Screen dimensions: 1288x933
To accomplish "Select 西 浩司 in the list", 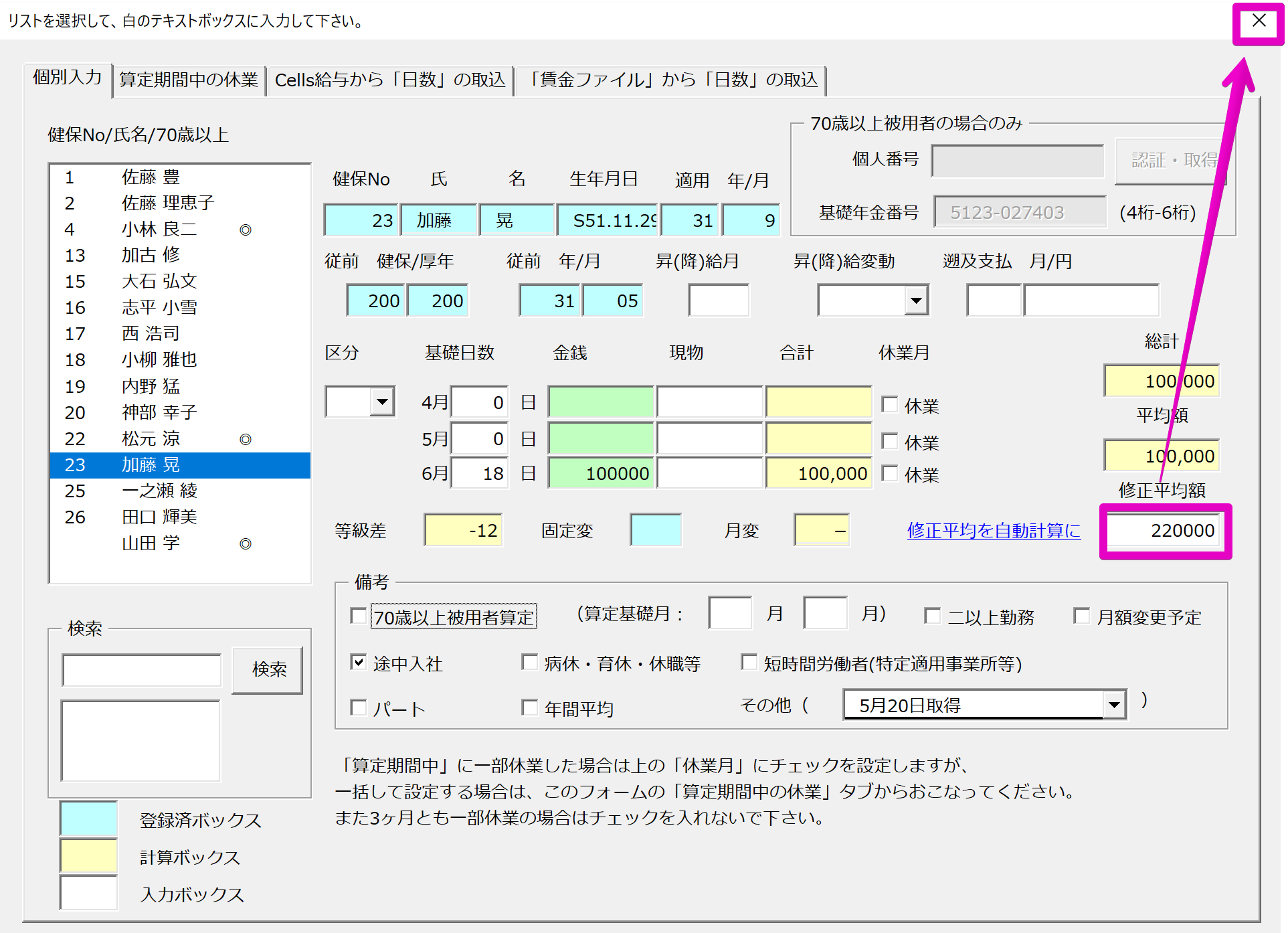I will point(180,333).
